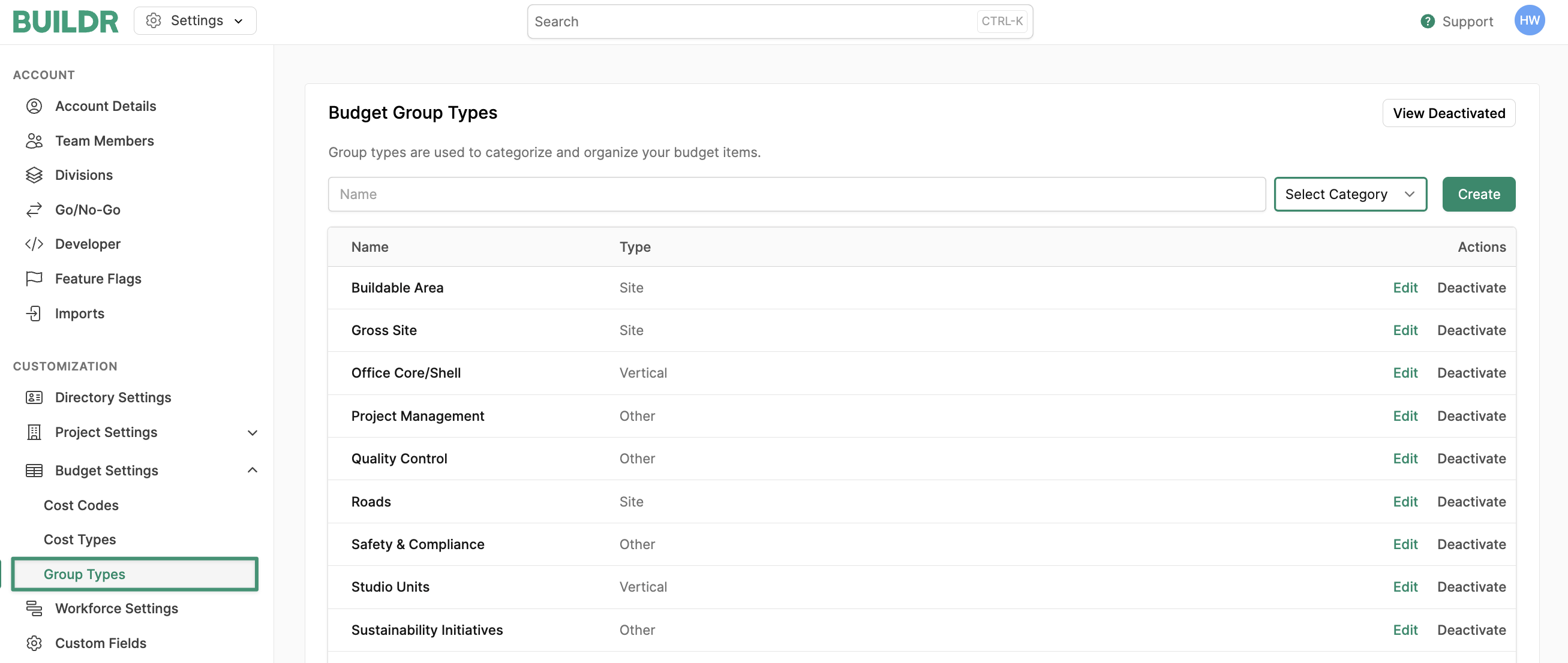The height and width of the screenshot is (663, 1568).
Task: Go to Cost Types settings page
Action: pyautogui.click(x=80, y=540)
